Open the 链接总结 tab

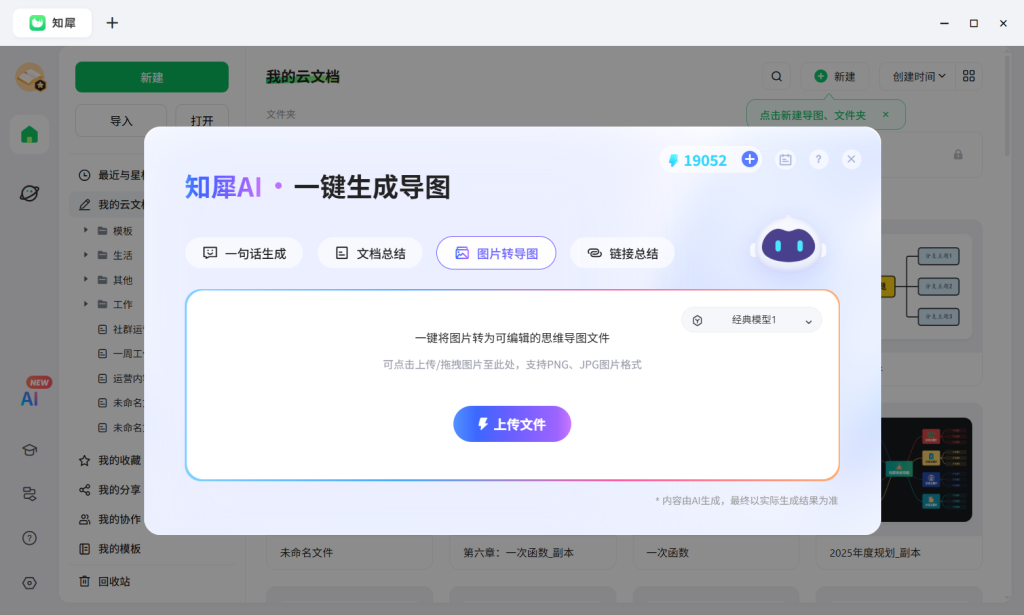622,253
